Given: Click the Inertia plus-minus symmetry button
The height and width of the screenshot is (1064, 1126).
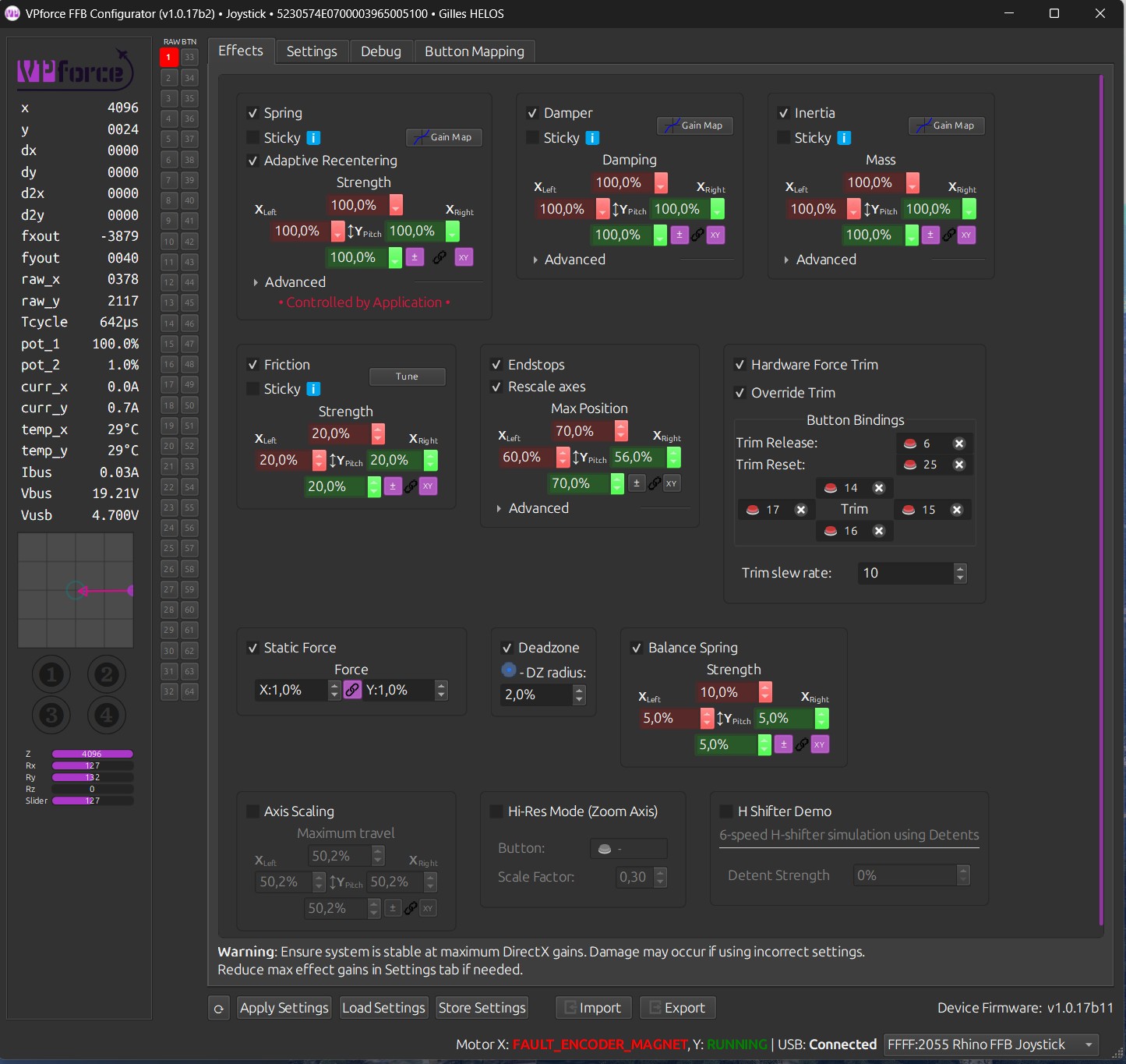Looking at the screenshot, I should pos(930,235).
